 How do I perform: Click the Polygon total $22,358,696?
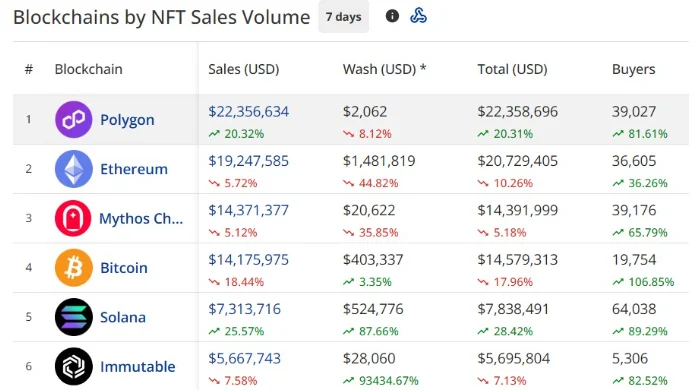(x=518, y=112)
